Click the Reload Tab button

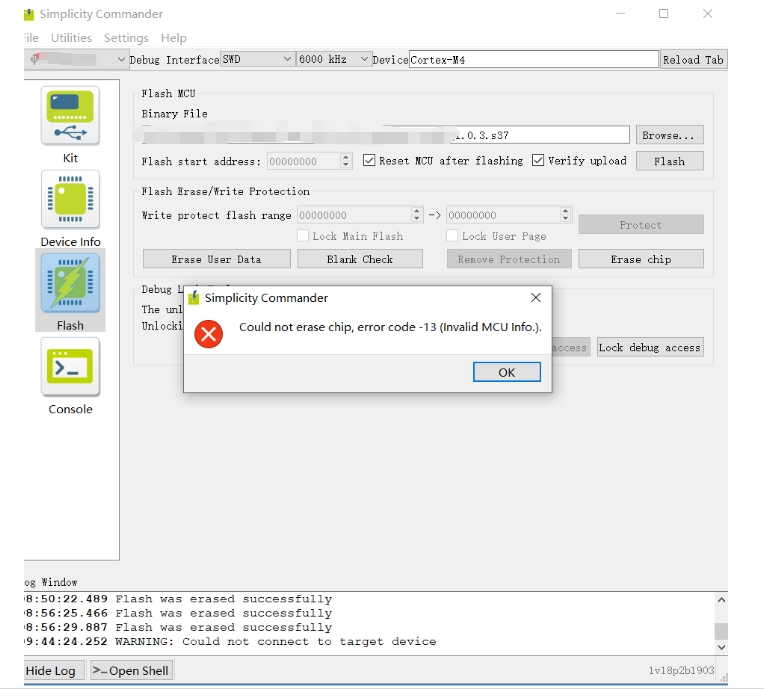click(x=693, y=60)
